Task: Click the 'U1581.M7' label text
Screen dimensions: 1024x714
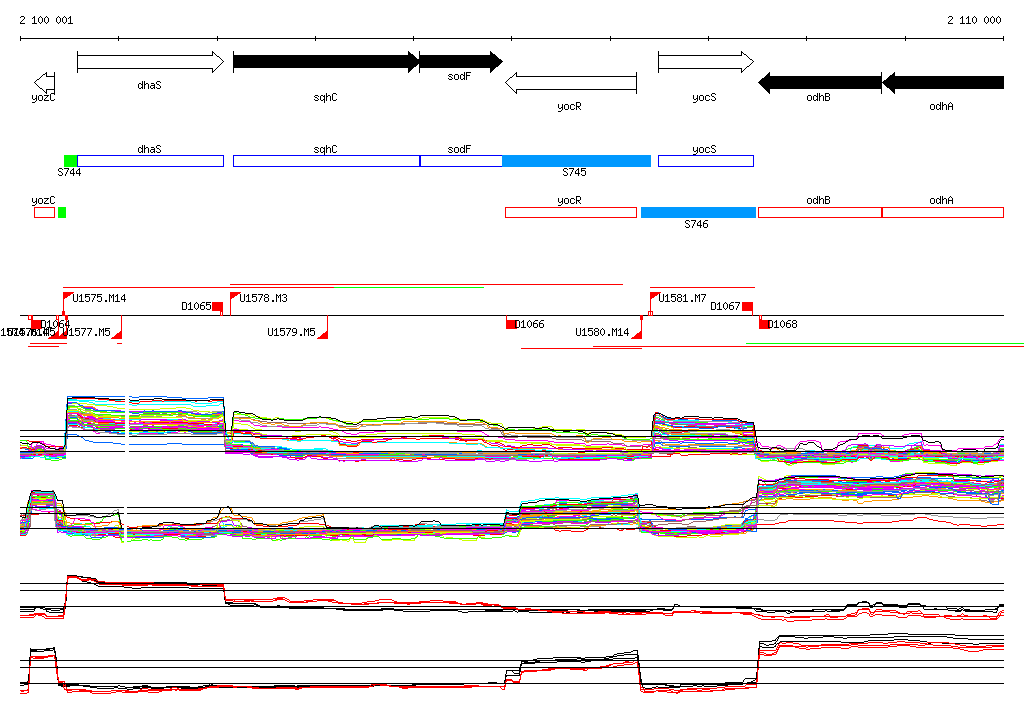Action: (682, 299)
